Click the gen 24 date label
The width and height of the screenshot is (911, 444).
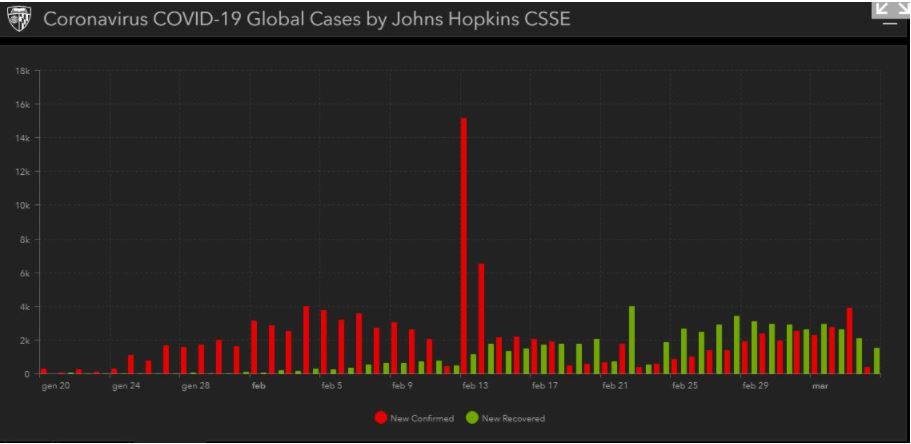[126, 385]
